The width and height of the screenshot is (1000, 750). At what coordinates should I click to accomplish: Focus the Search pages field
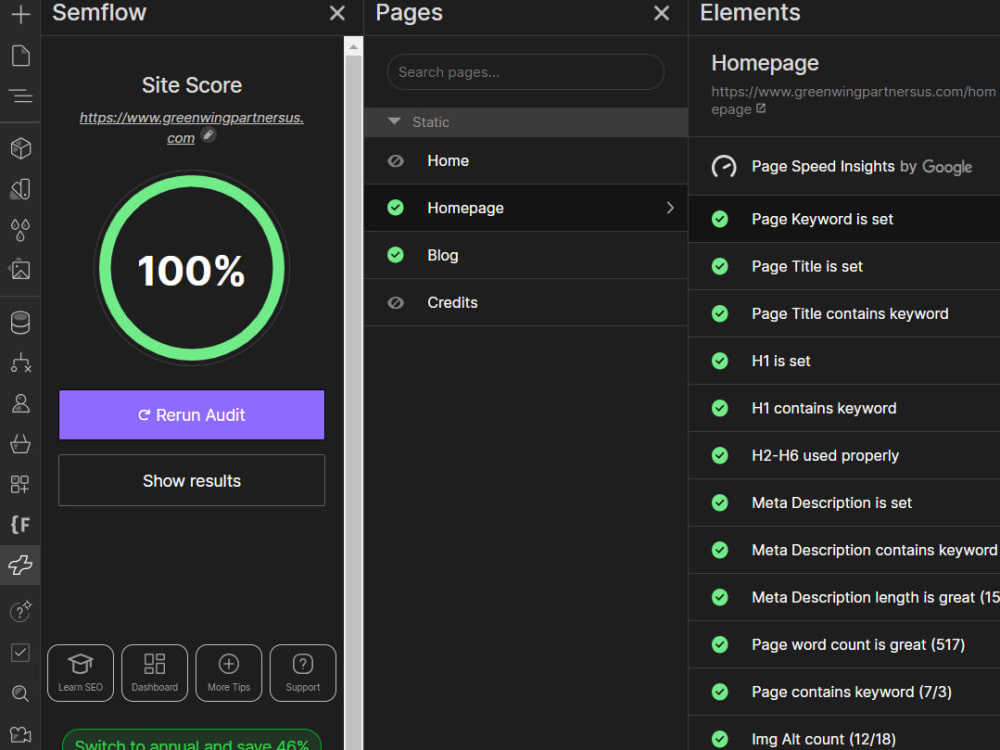point(526,72)
